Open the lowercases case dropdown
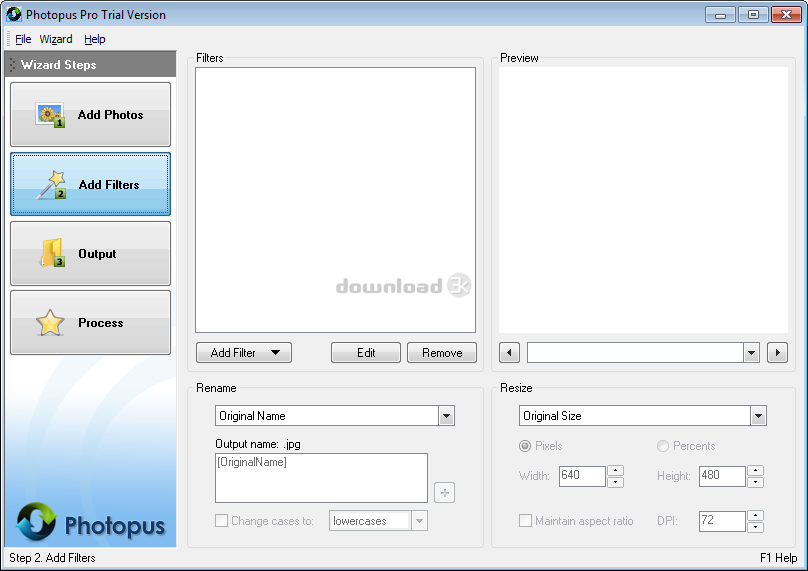The image size is (808, 571). 419,521
